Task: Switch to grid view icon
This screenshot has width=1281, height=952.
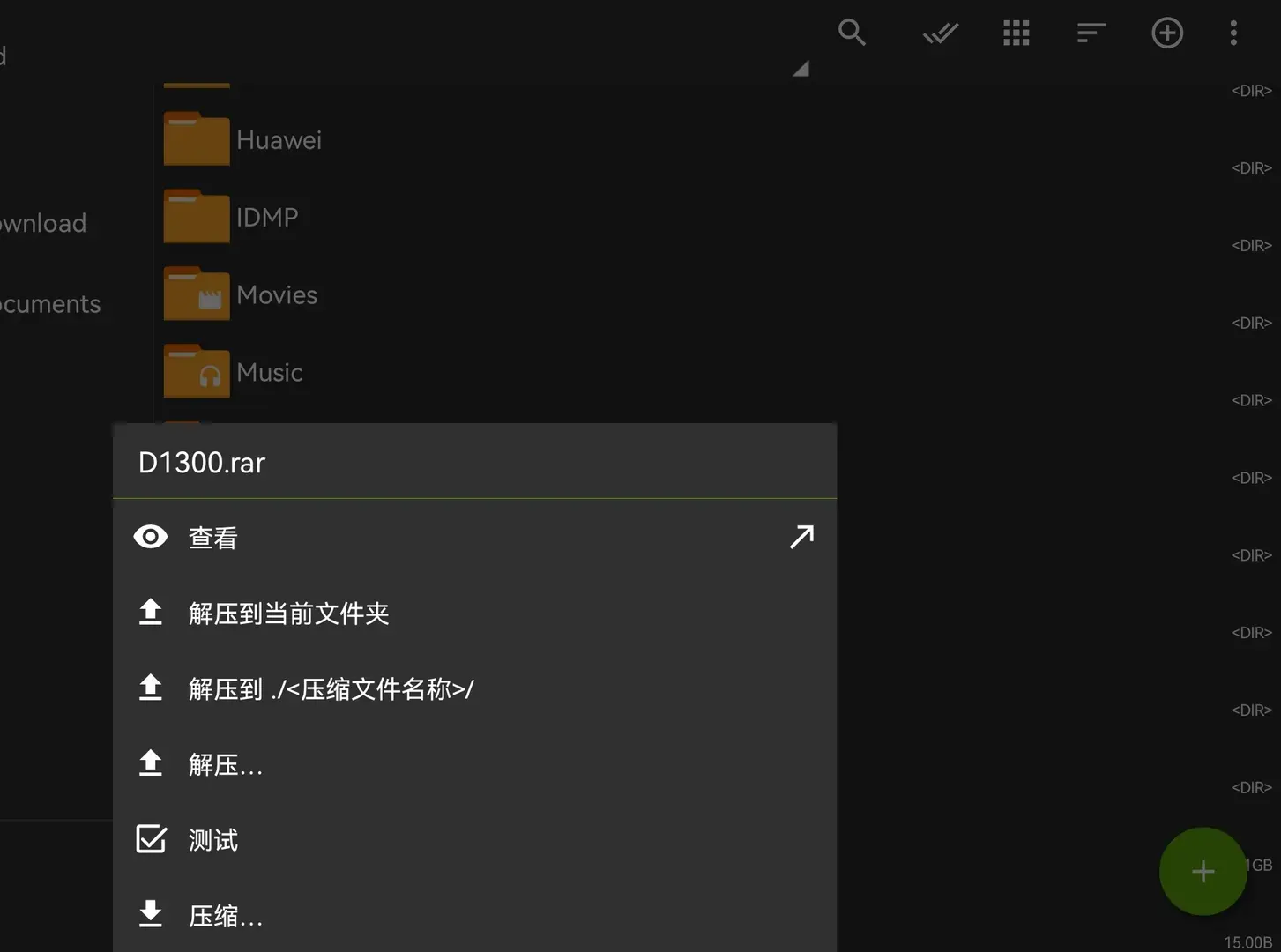Action: [1017, 33]
